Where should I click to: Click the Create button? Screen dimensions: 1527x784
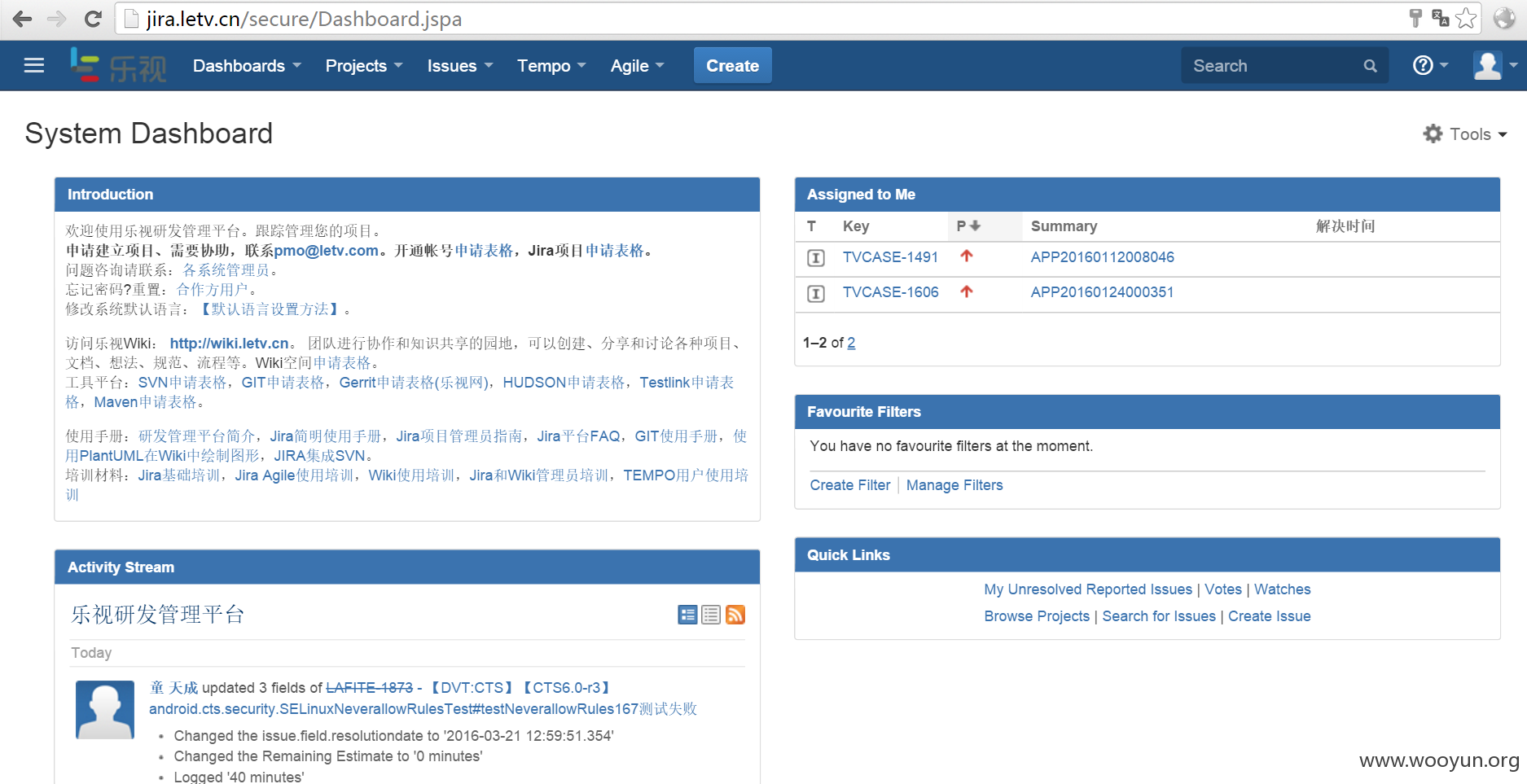tap(732, 66)
